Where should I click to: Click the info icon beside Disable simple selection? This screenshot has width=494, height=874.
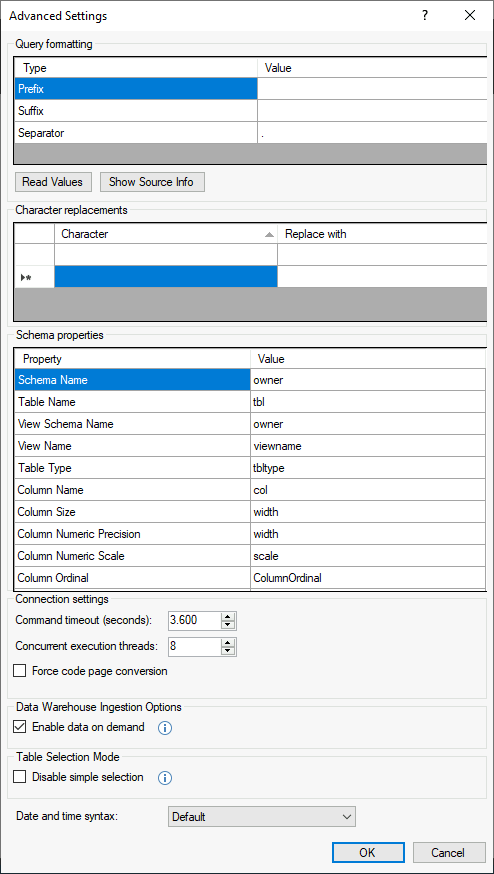coord(164,778)
